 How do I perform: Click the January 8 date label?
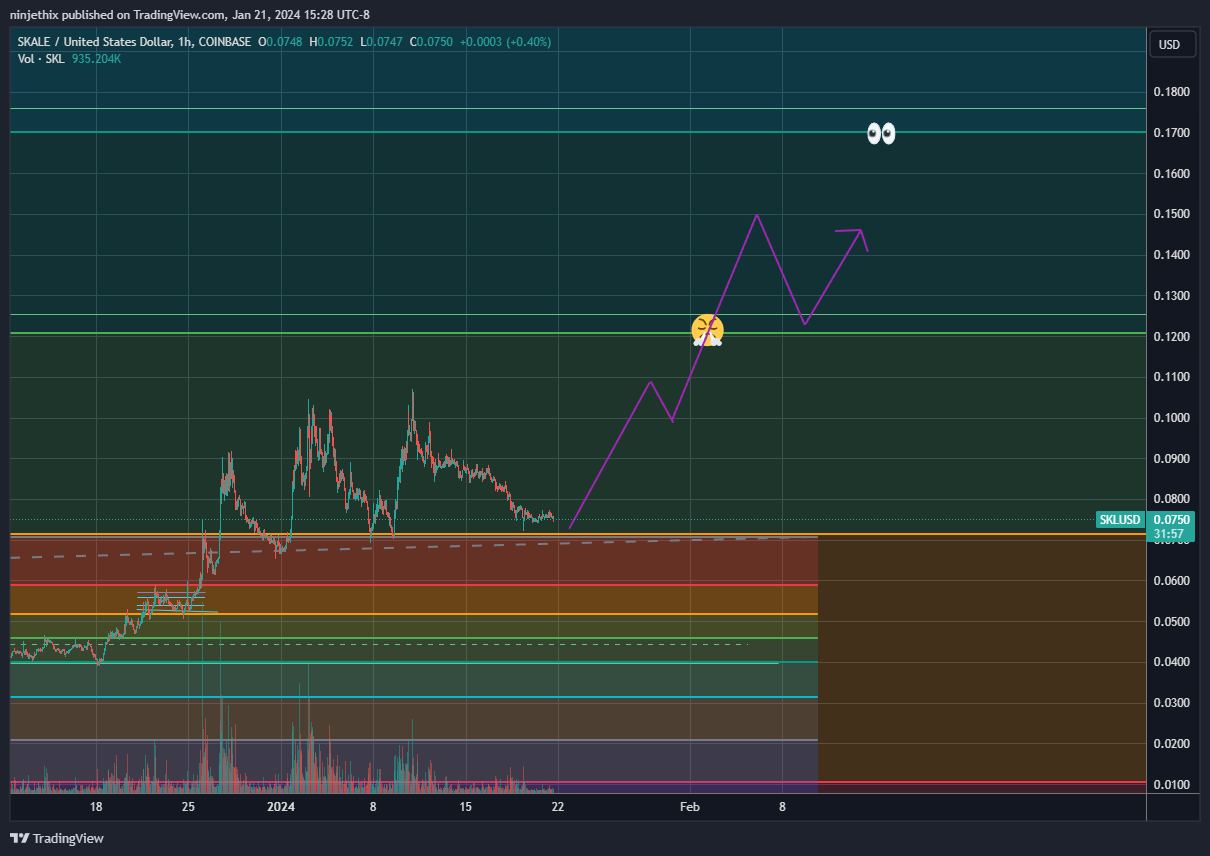coord(373,807)
